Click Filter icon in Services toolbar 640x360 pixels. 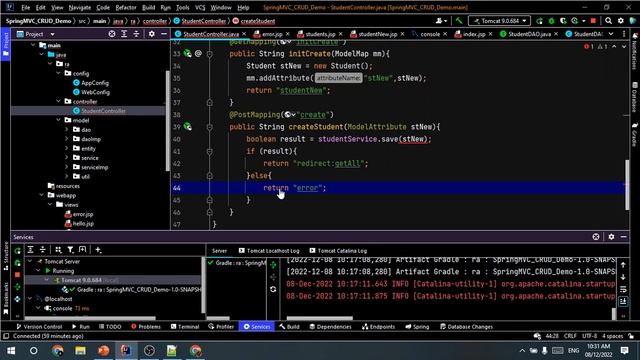click(x=71, y=250)
